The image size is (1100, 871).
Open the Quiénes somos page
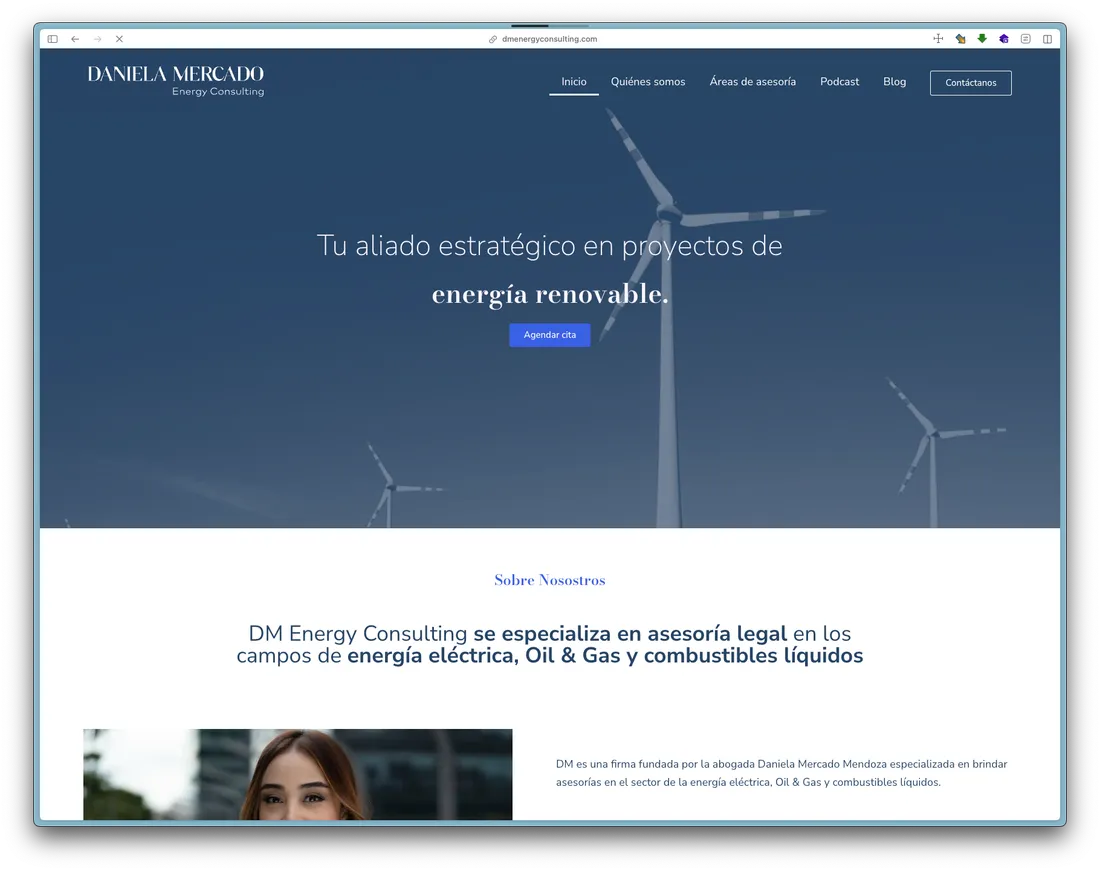pyautogui.click(x=648, y=81)
